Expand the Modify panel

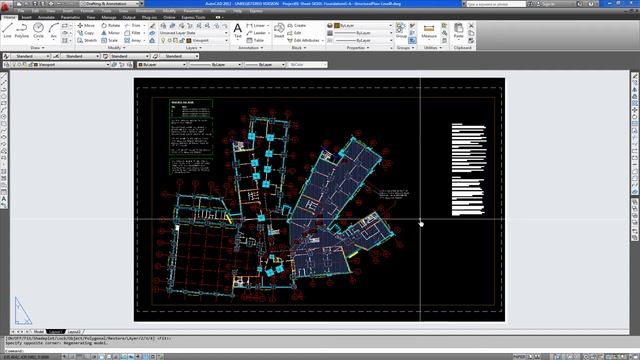coord(116,48)
